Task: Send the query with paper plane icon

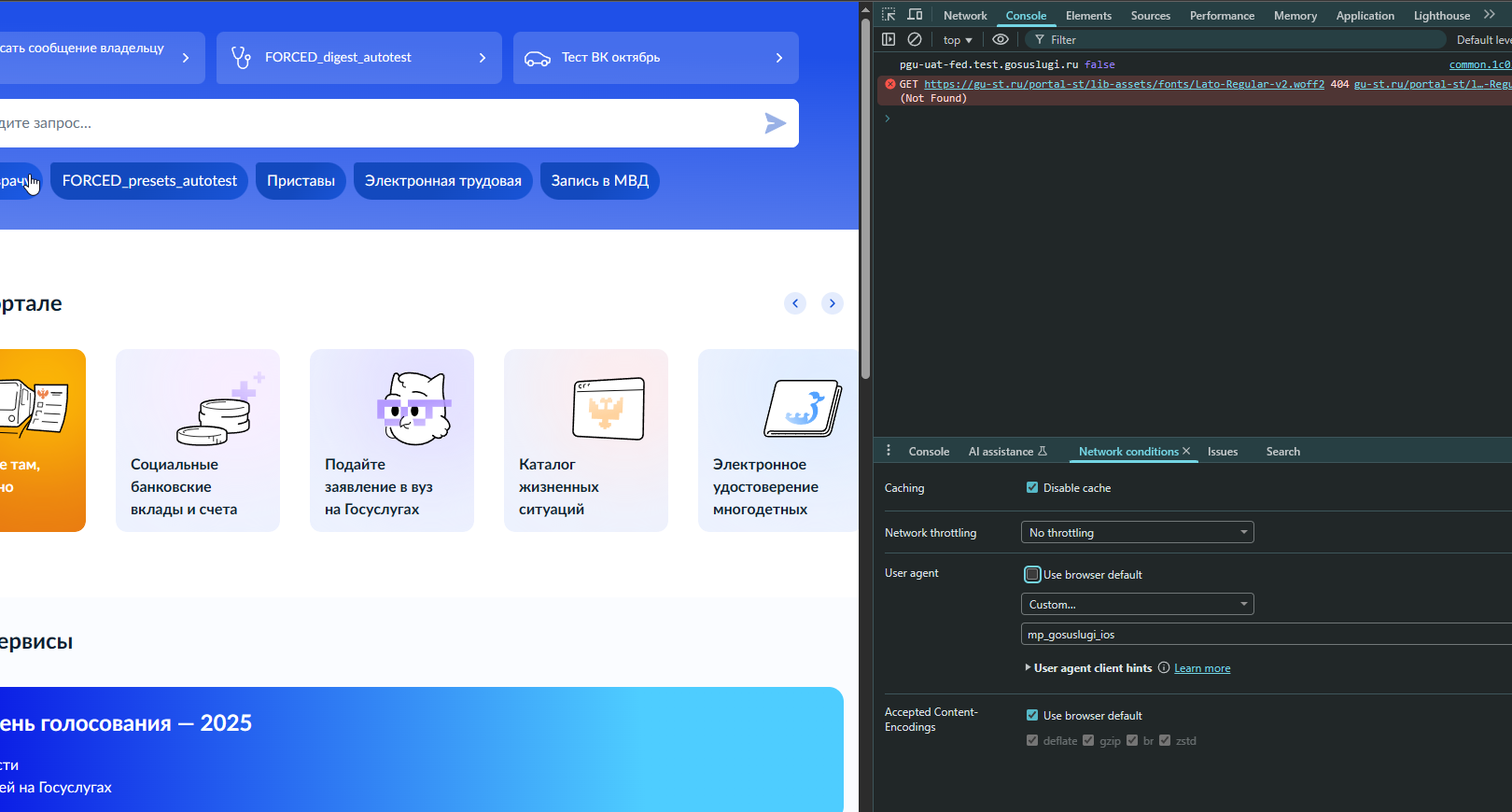Action: click(775, 123)
